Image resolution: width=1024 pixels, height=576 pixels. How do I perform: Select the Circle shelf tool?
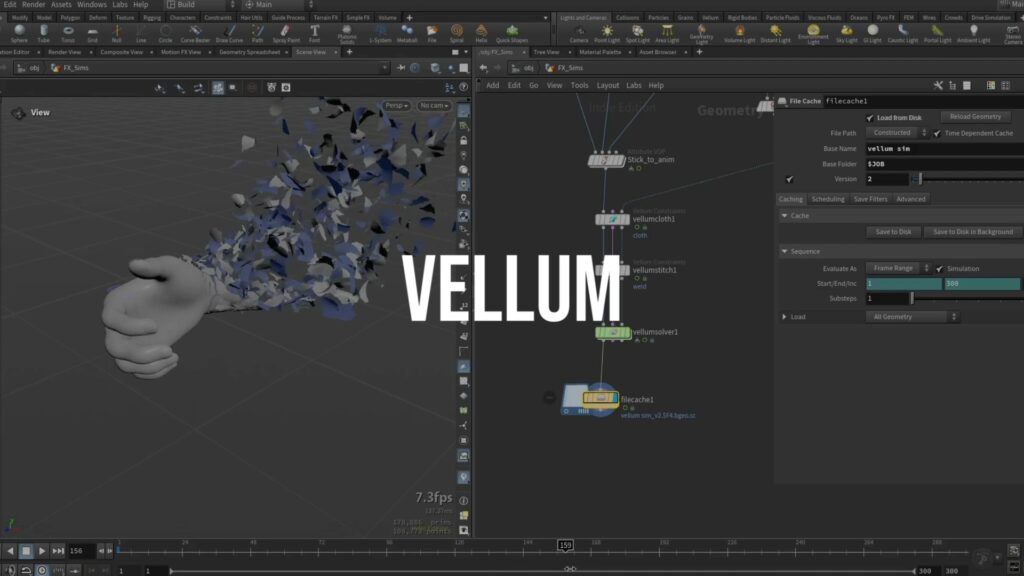tap(165, 34)
